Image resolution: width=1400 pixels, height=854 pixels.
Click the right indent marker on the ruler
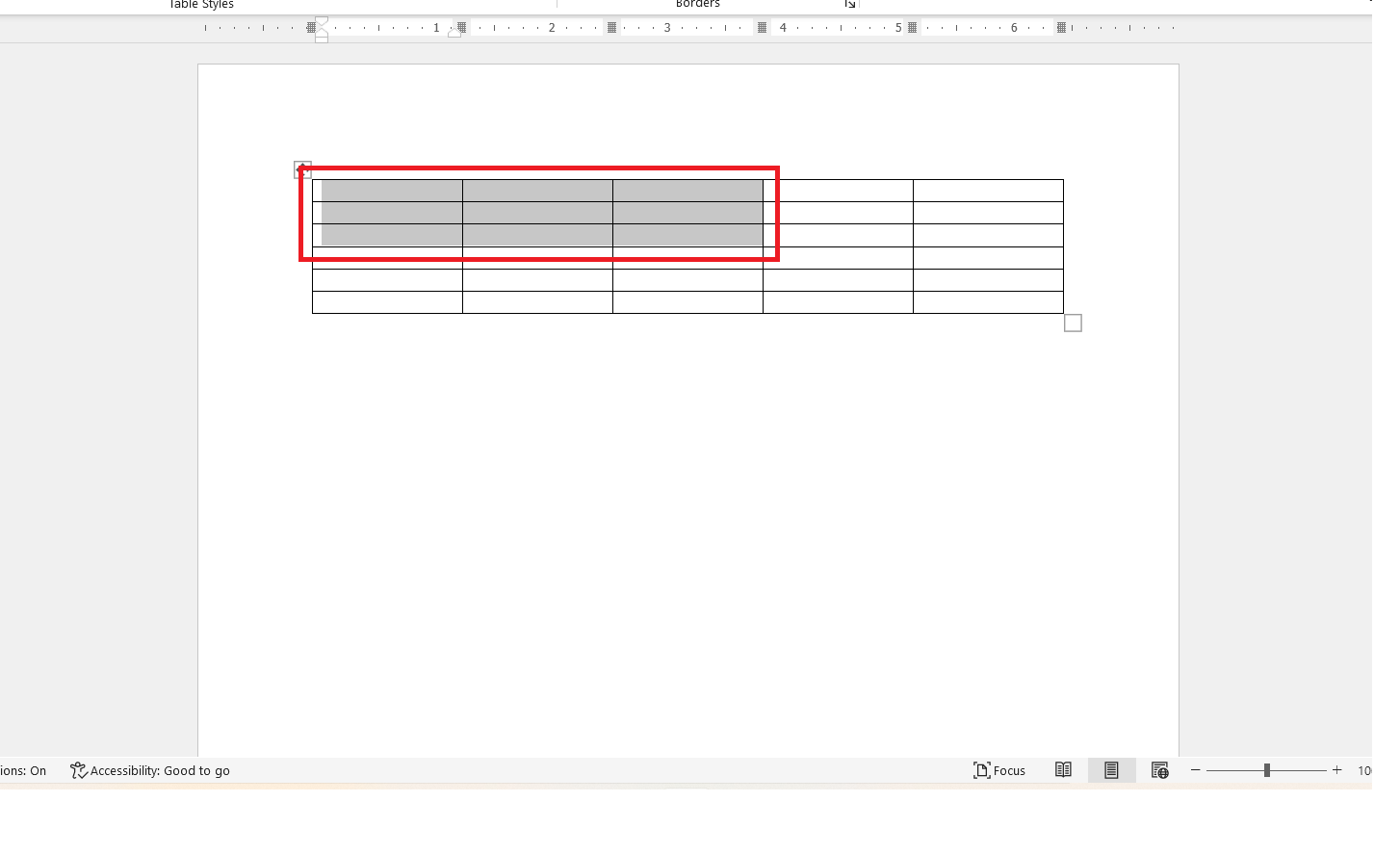point(454,33)
